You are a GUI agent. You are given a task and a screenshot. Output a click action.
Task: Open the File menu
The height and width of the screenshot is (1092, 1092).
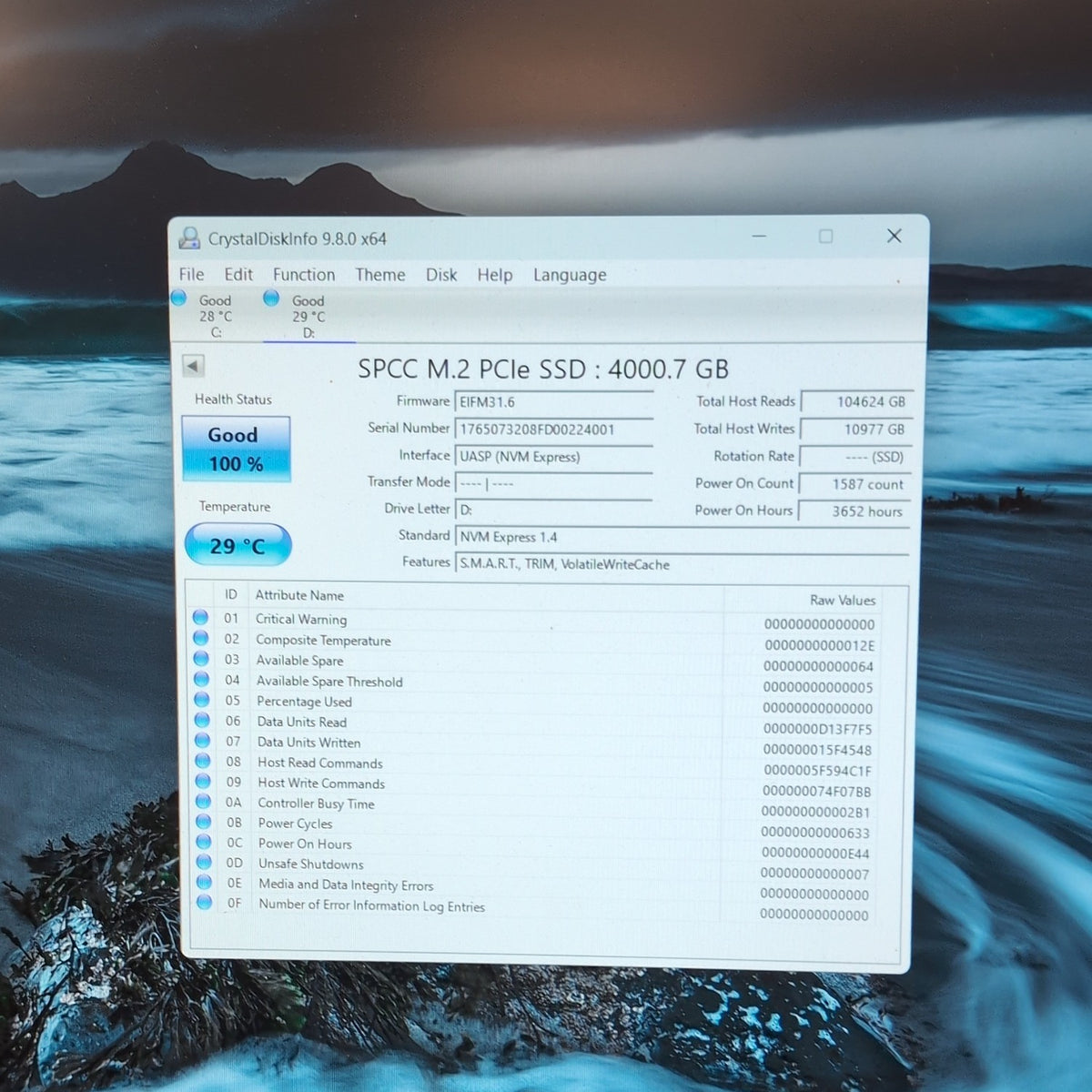[x=191, y=274]
